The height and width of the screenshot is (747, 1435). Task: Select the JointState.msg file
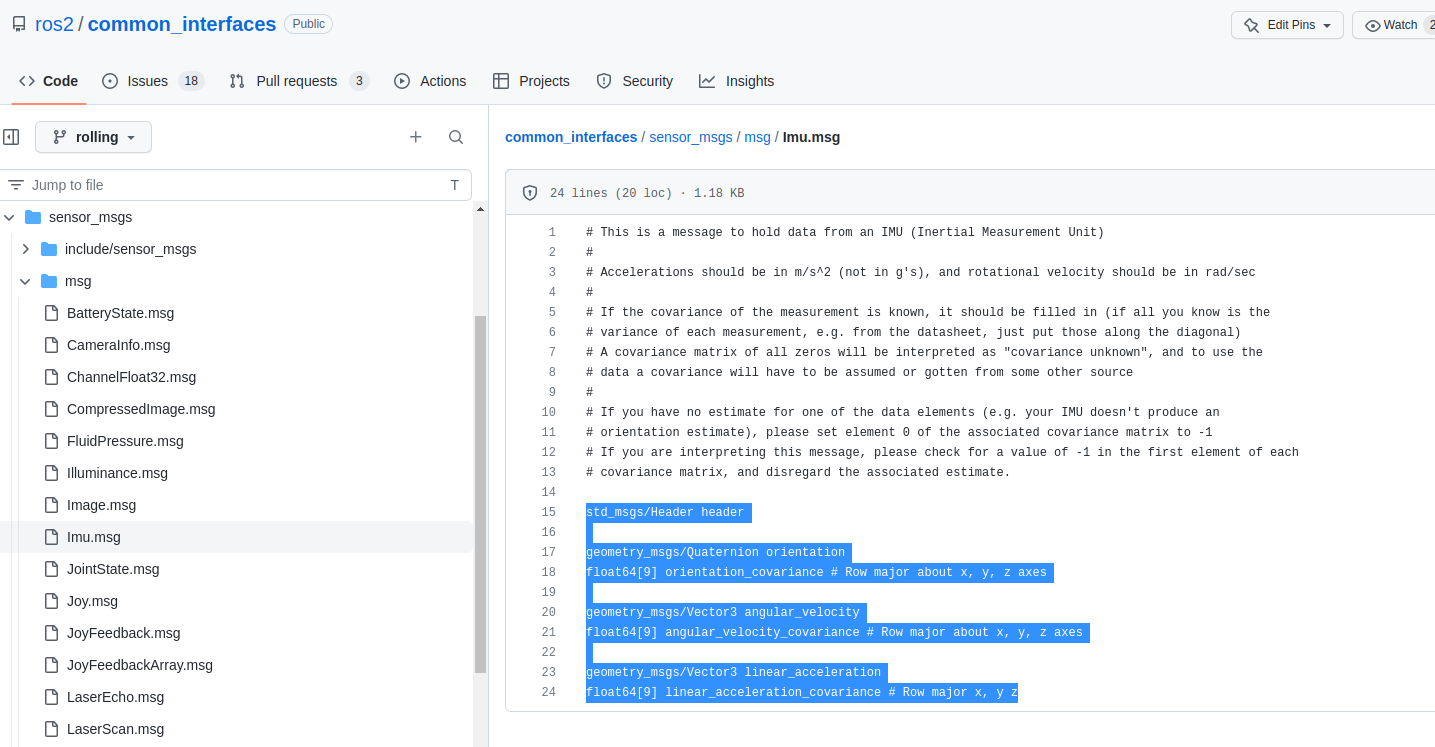pyautogui.click(x=111, y=569)
